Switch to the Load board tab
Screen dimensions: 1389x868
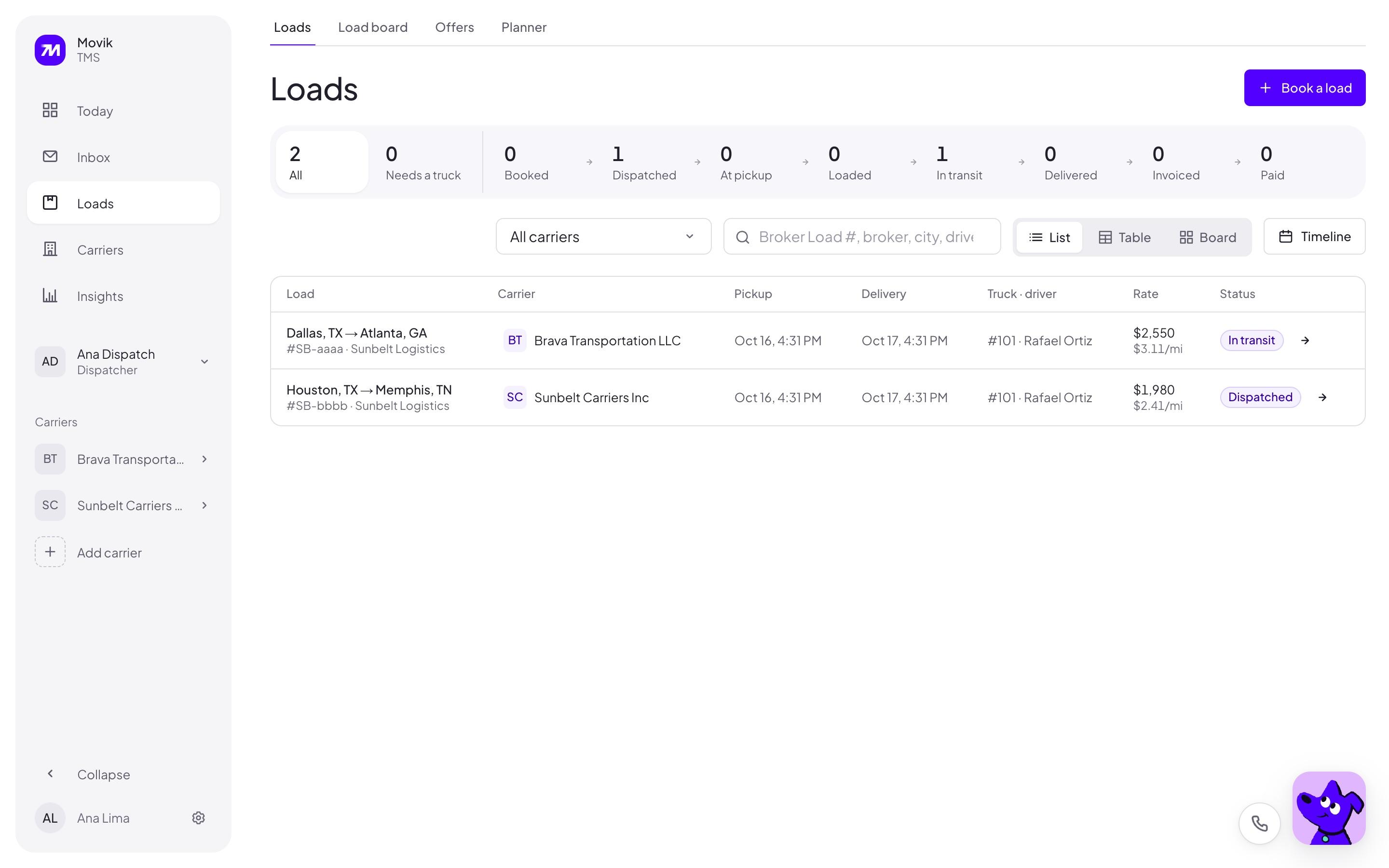click(372, 27)
